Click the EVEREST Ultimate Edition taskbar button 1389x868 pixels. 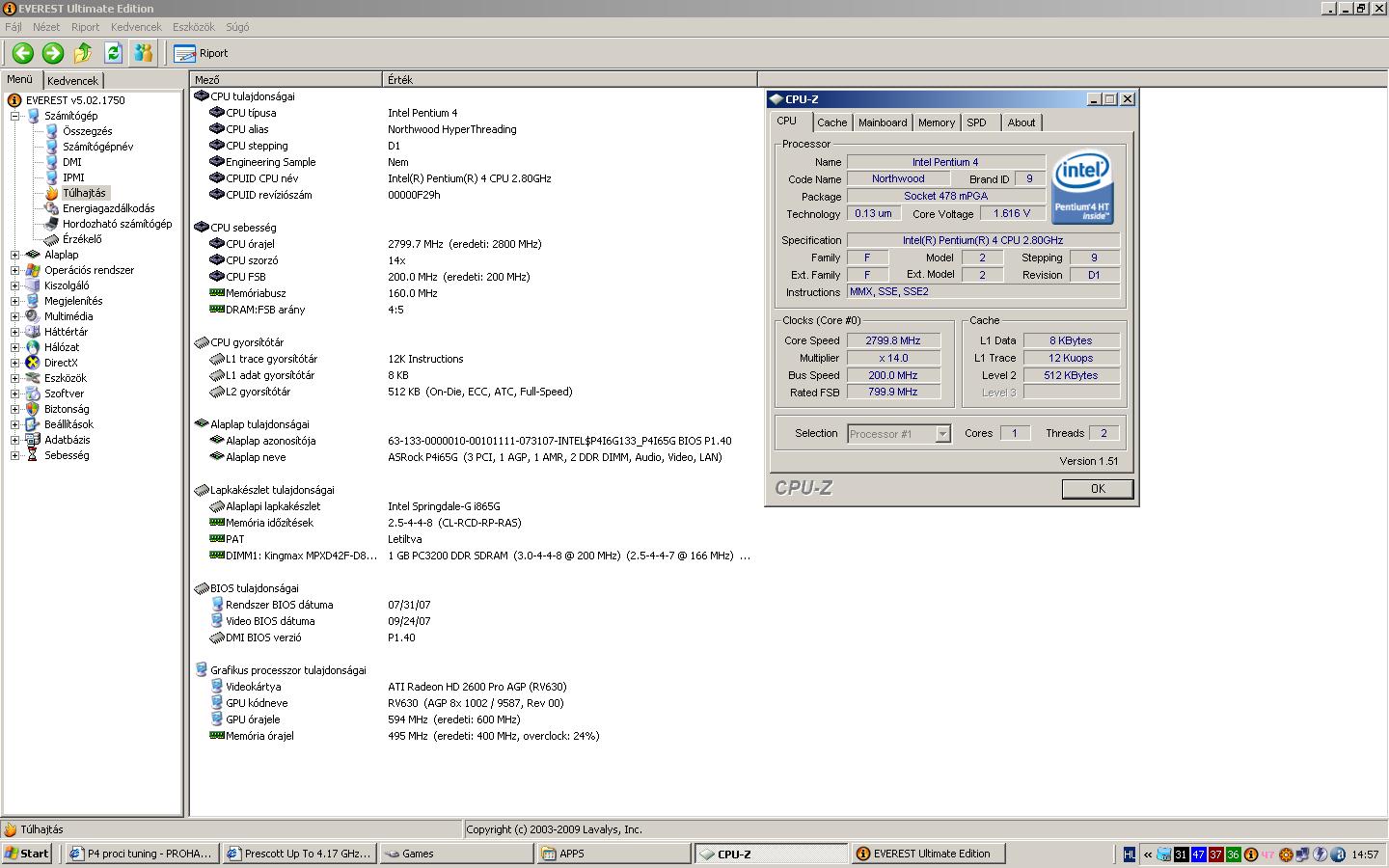pos(928,854)
